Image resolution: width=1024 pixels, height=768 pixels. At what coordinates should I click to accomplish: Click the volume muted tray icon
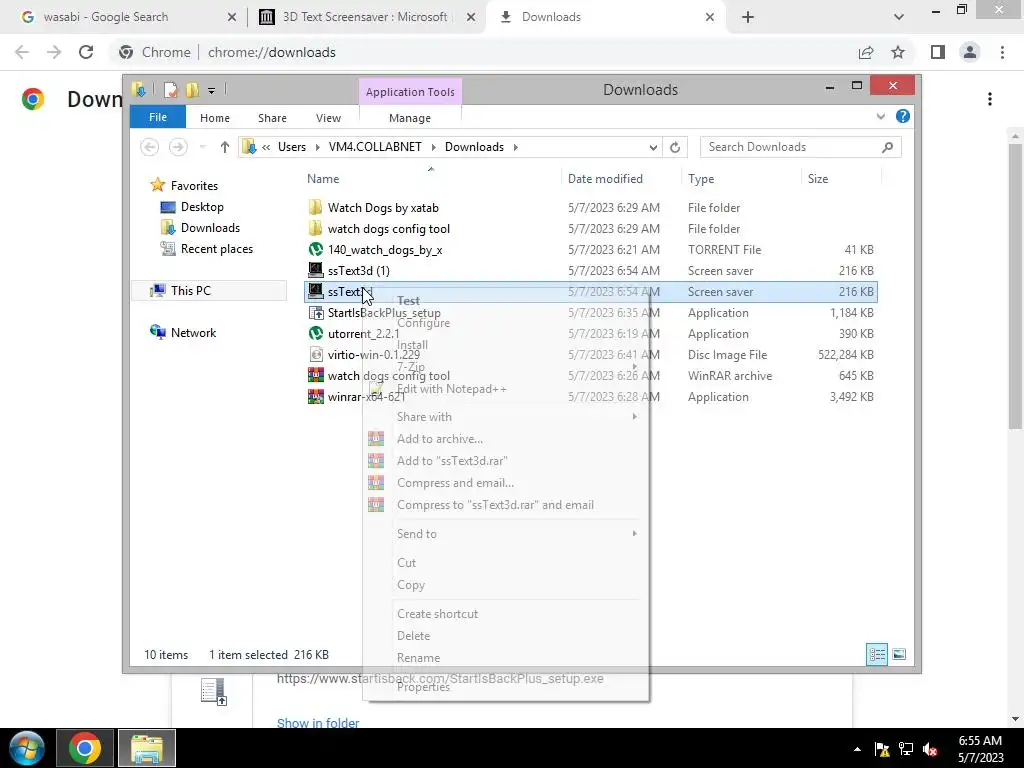[x=930, y=749]
